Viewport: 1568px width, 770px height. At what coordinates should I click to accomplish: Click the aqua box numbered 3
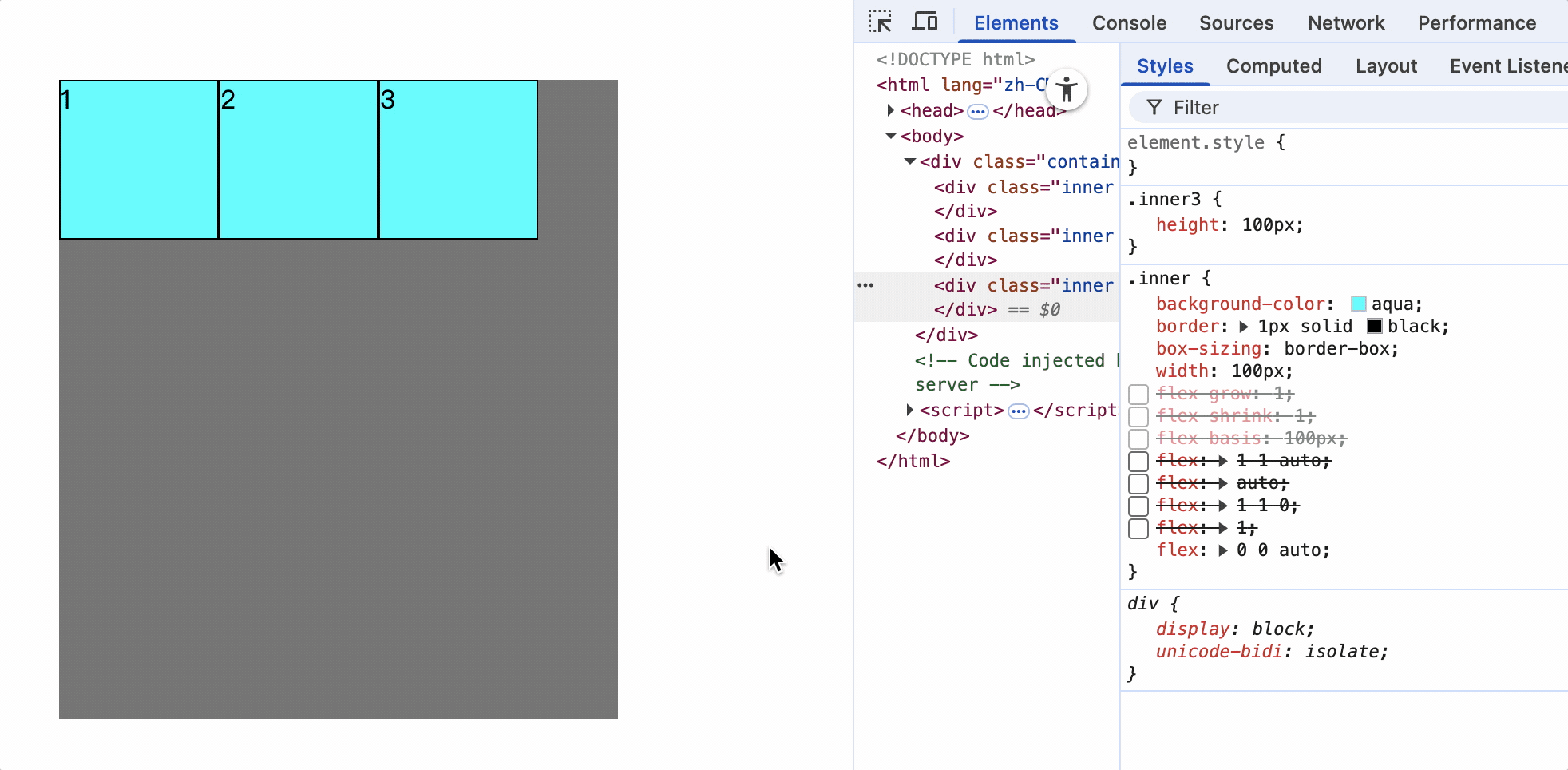pos(458,160)
